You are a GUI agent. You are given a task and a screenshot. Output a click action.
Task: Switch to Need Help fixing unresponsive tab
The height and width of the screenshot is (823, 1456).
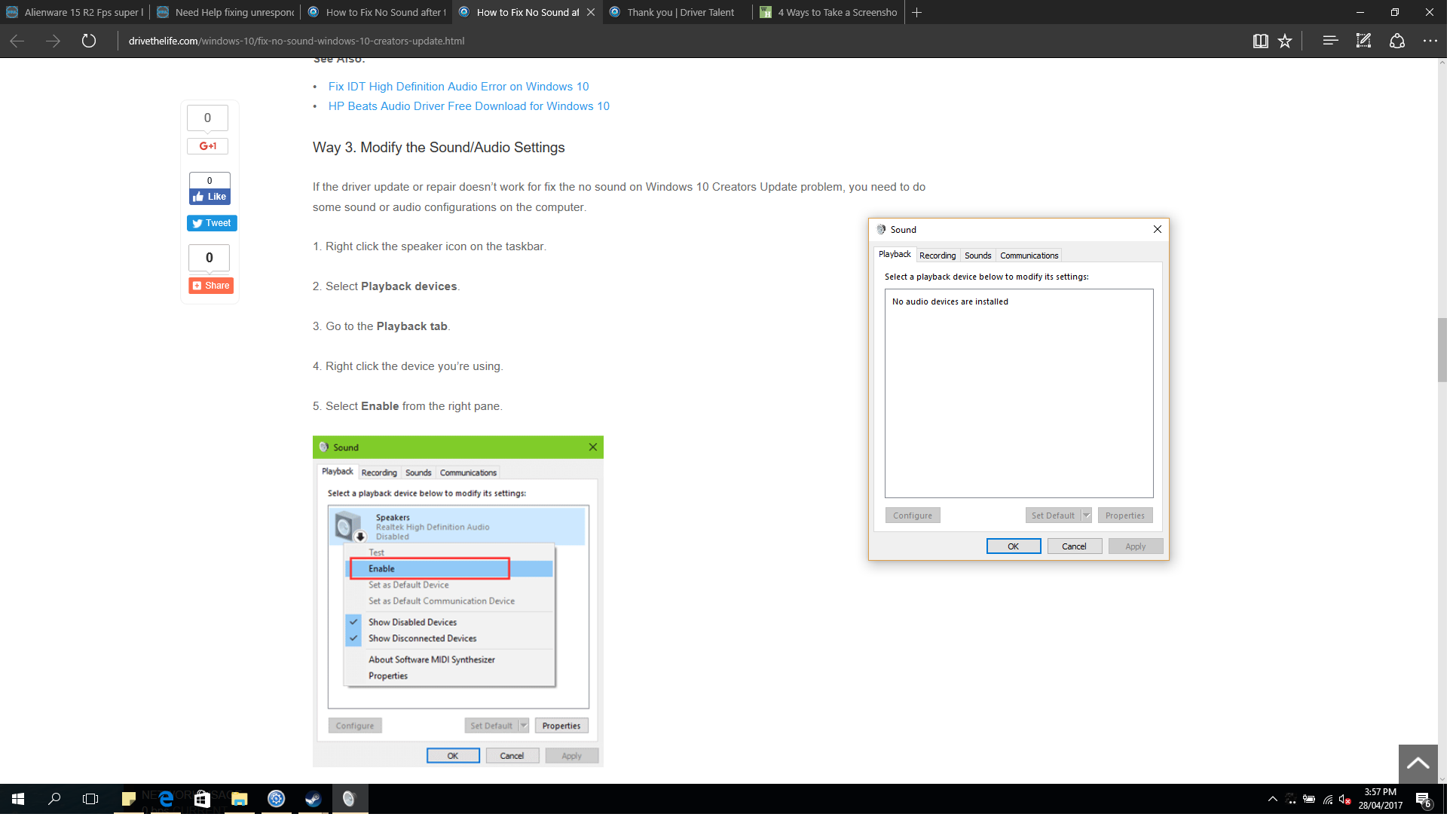click(x=226, y=12)
